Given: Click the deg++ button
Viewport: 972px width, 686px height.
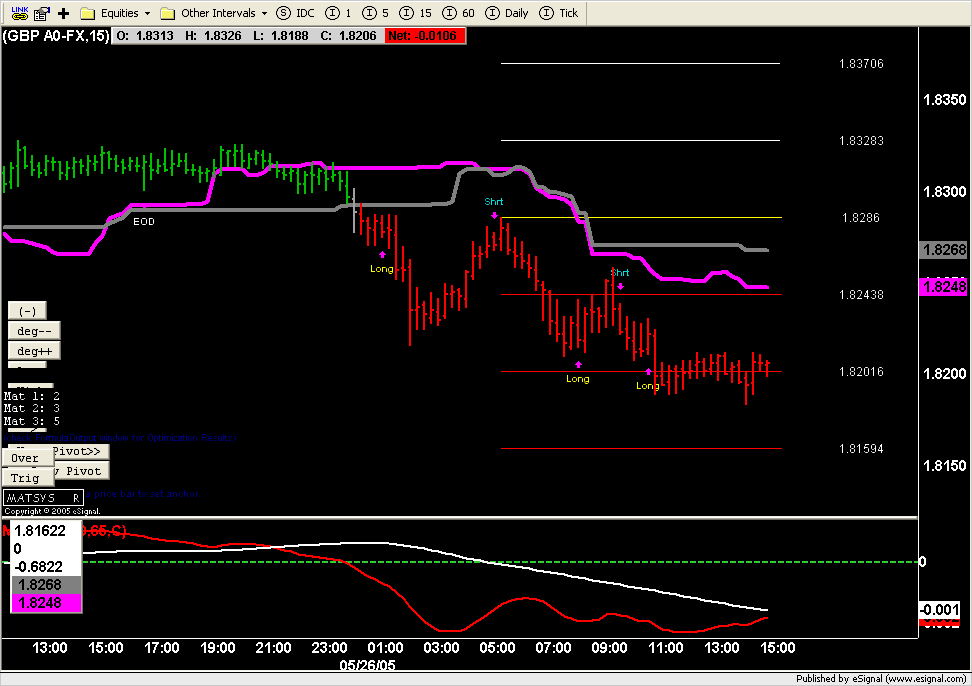Looking at the screenshot, I should (34, 351).
